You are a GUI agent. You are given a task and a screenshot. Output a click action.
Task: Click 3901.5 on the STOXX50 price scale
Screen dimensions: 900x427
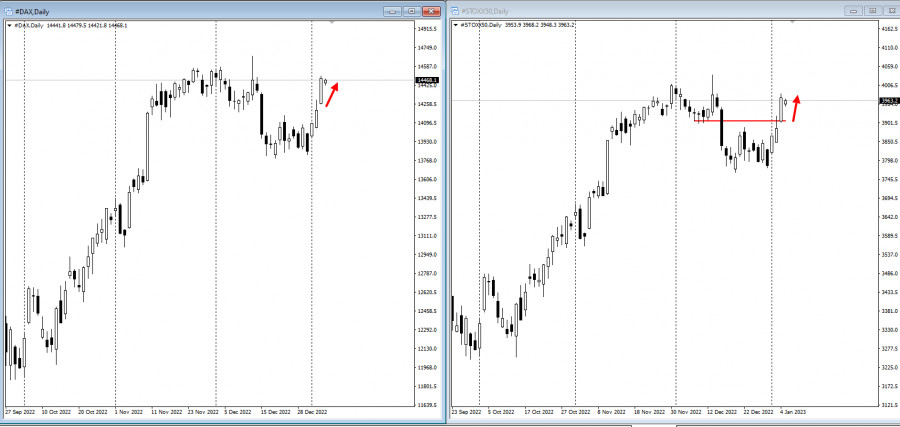[890, 123]
